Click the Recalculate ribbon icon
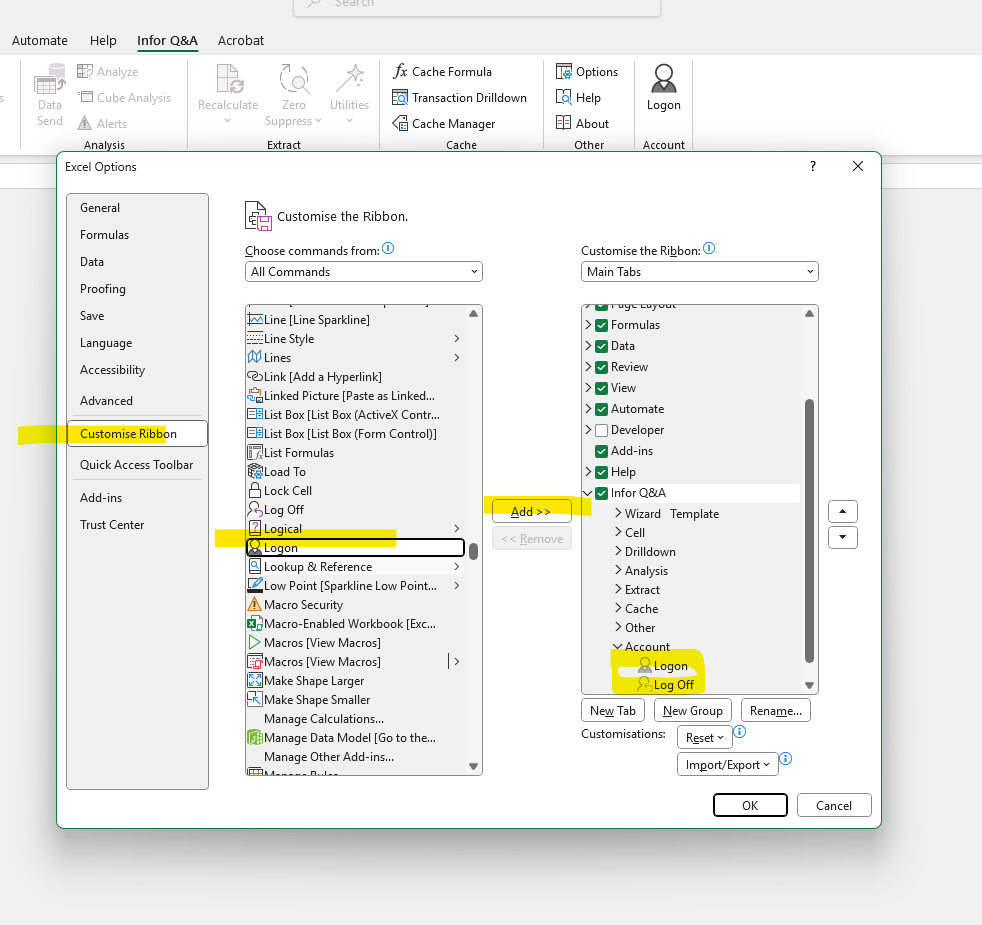Viewport: 982px width, 925px height. pos(229,79)
